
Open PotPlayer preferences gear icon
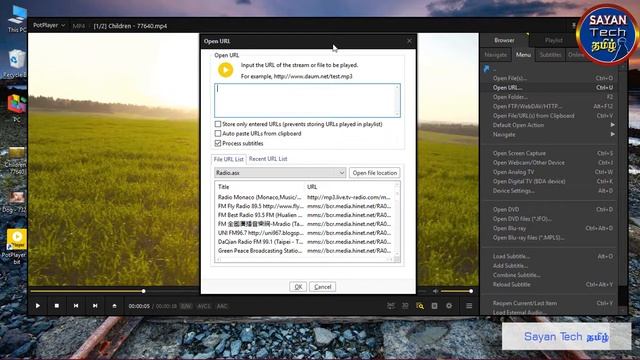[449, 306]
